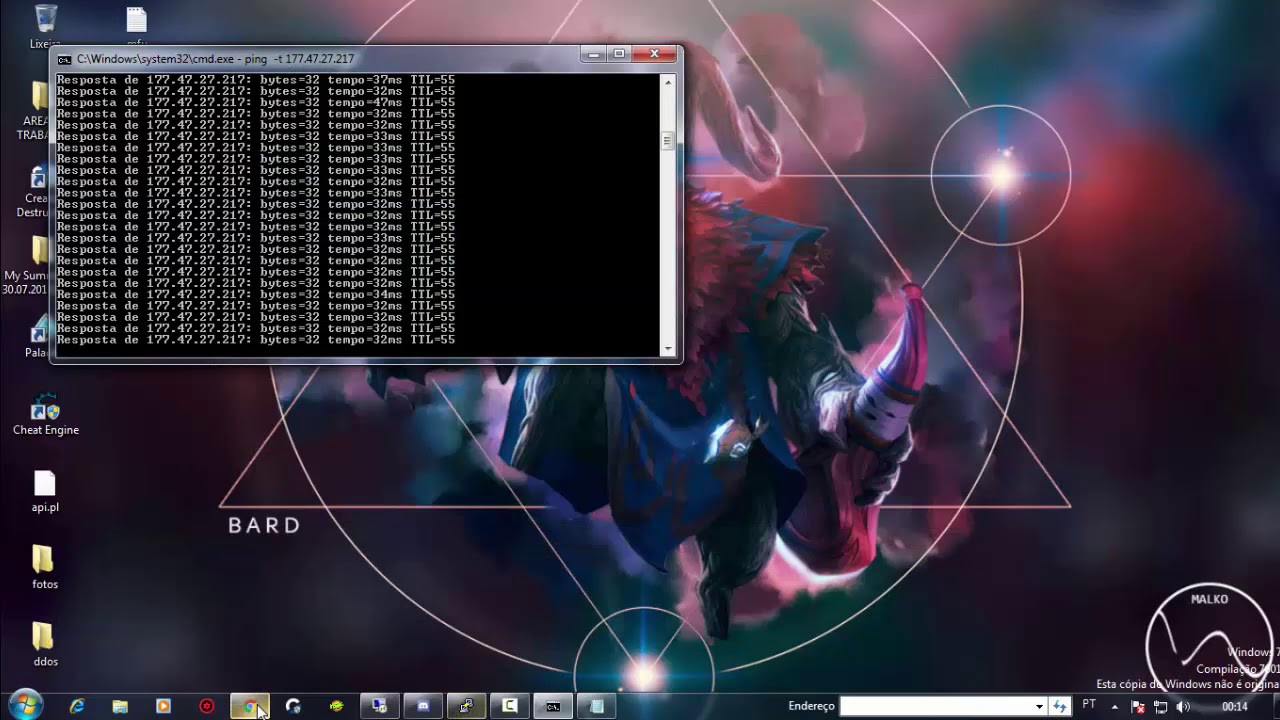This screenshot has width=1280, height=720.
Task: Switch to the green C app in taskbar
Action: click(x=509, y=706)
